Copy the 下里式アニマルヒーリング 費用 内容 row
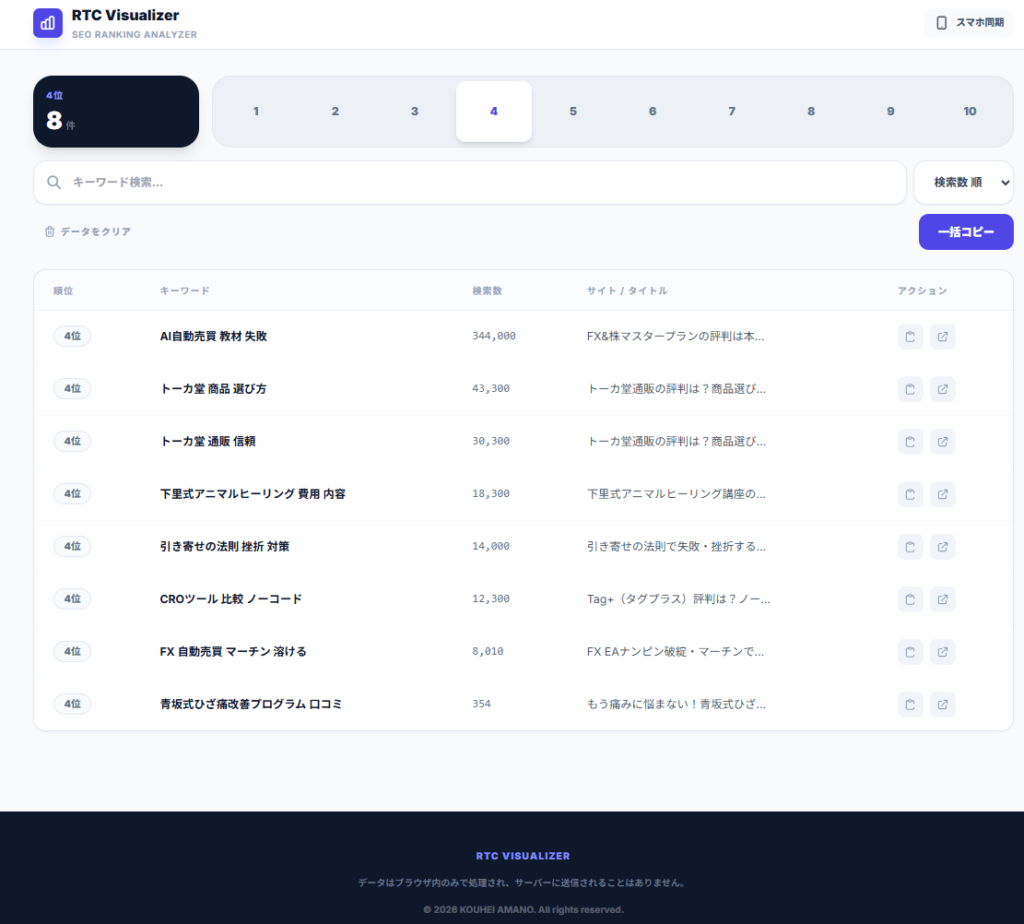Image resolution: width=1024 pixels, height=924 pixels. pos(910,494)
